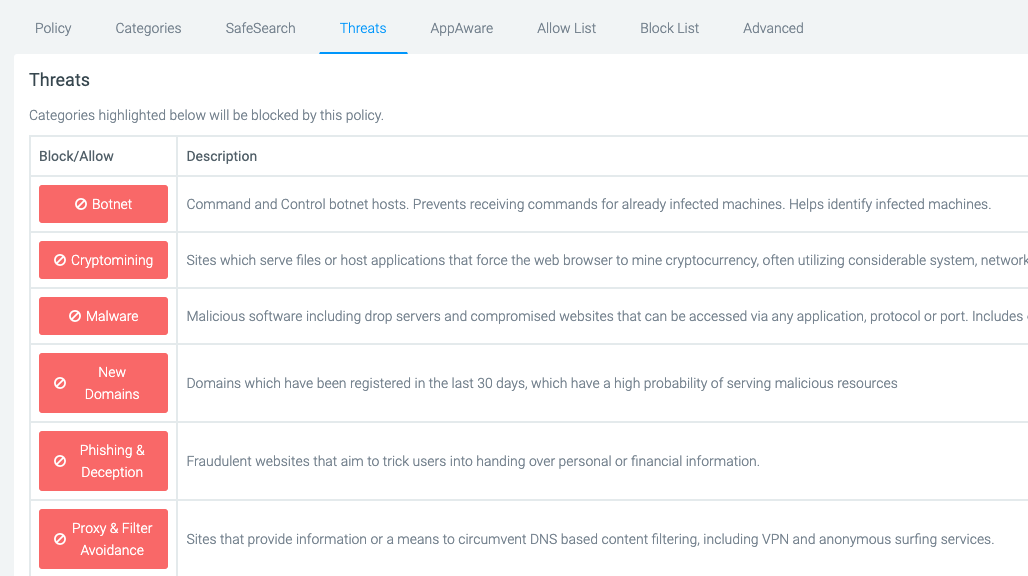Select the Description column header
Screen dimensions: 1028x576
tap(222, 156)
